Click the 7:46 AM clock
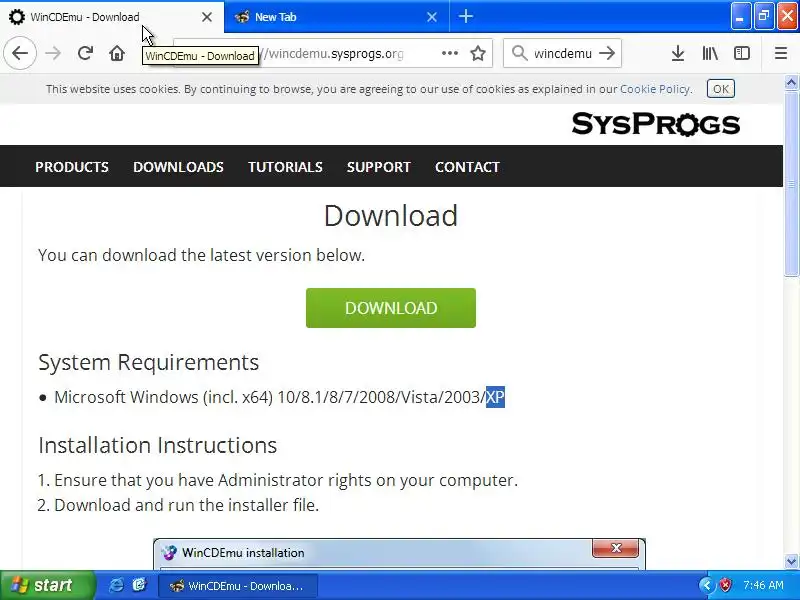This screenshot has width=800, height=600. [x=763, y=585]
